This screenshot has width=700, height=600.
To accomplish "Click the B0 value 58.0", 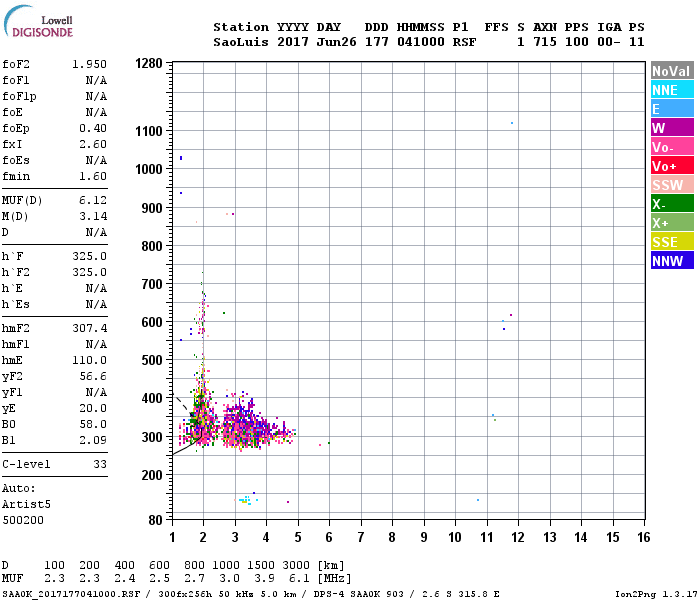I will point(93,425).
